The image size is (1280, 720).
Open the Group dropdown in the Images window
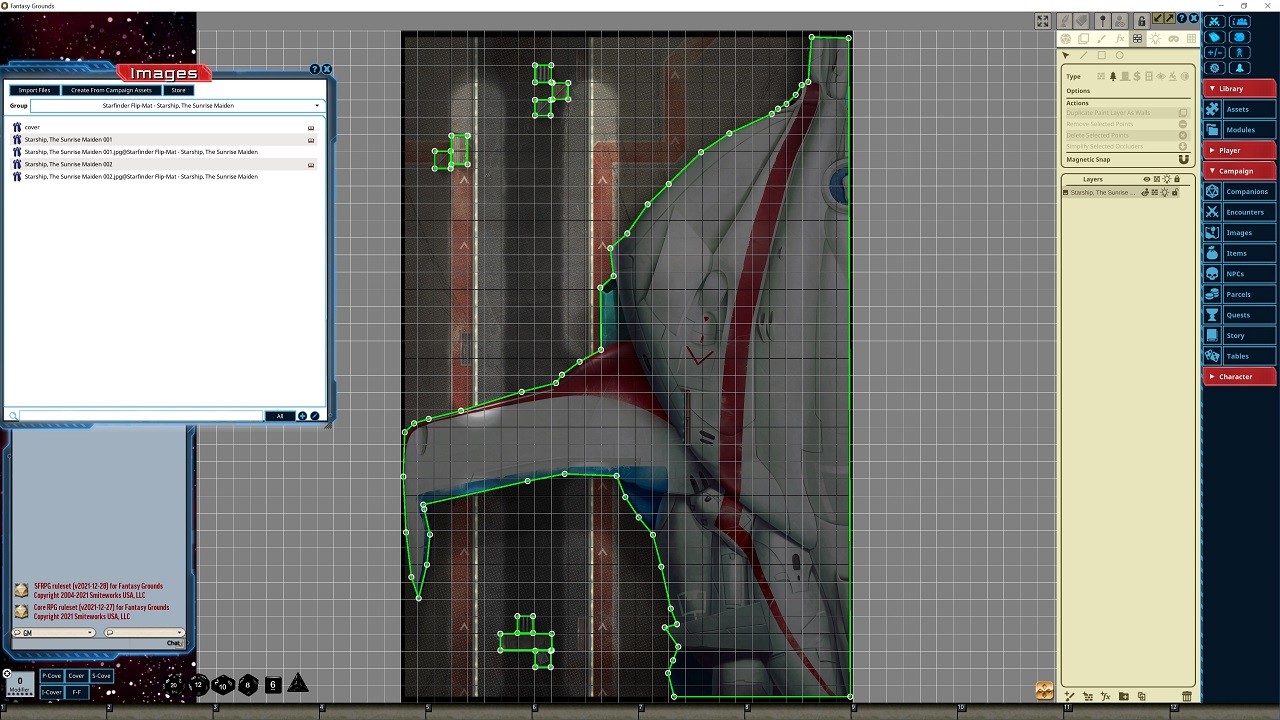(317, 105)
